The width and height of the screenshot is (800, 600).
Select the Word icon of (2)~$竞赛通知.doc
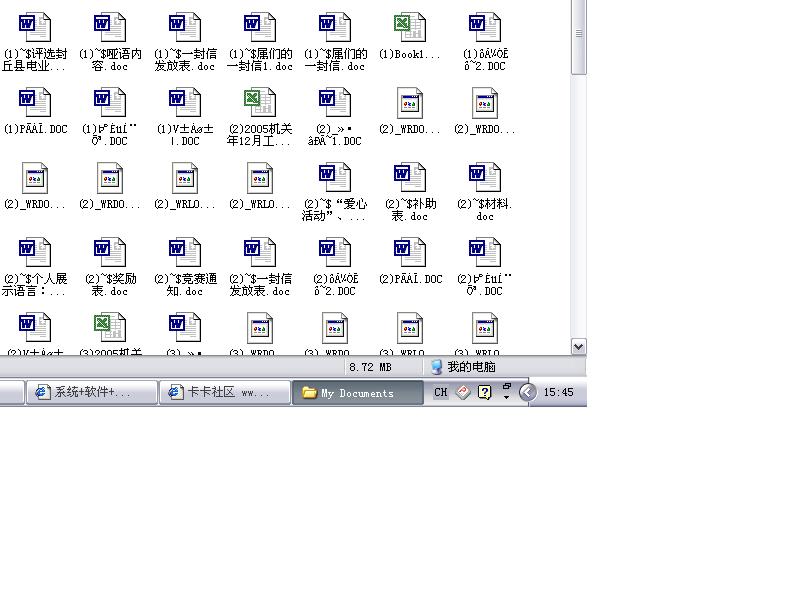tap(185, 253)
